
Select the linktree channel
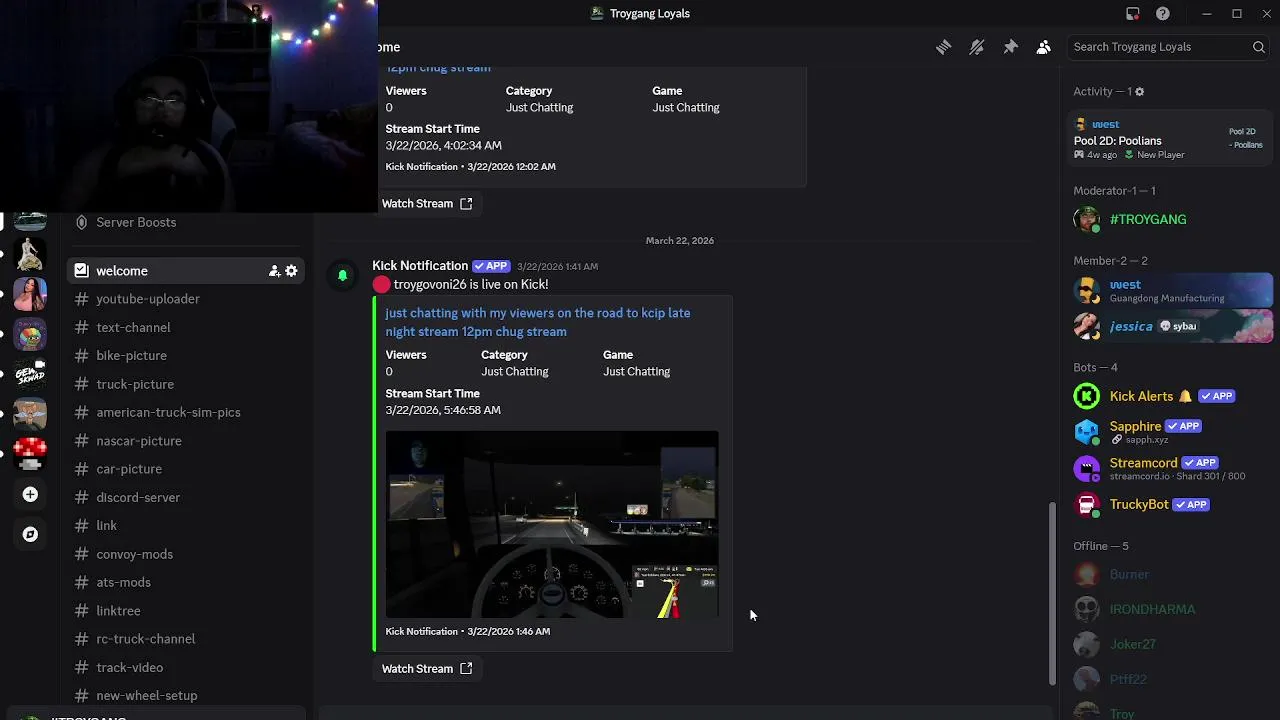coord(185,610)
